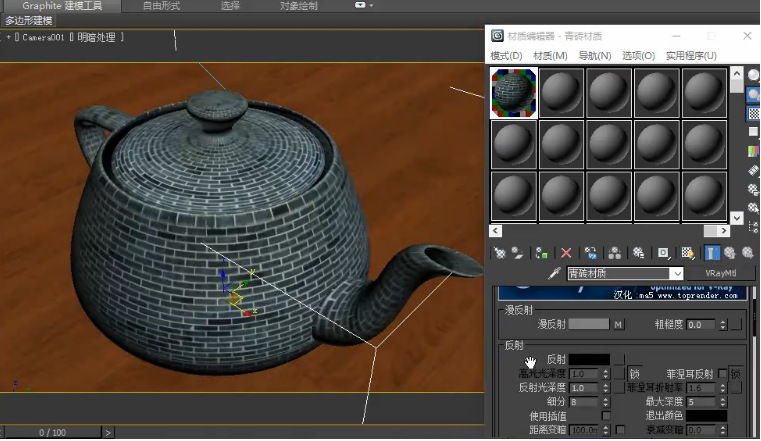This screenshot has width=761, height=441.
Task: Click the 粗糙度 map slot button
Action: coord(736,325)
